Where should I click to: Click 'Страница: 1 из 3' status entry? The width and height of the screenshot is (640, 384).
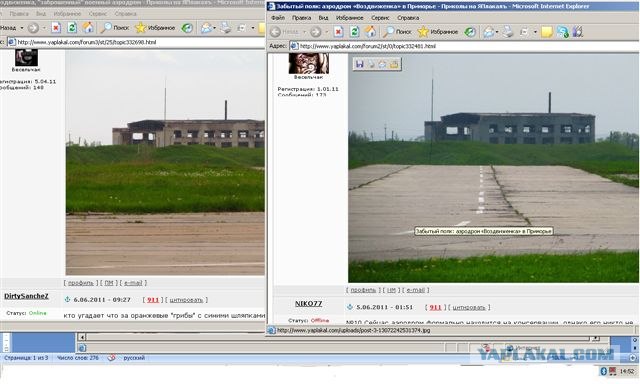[x=26, y=358]
